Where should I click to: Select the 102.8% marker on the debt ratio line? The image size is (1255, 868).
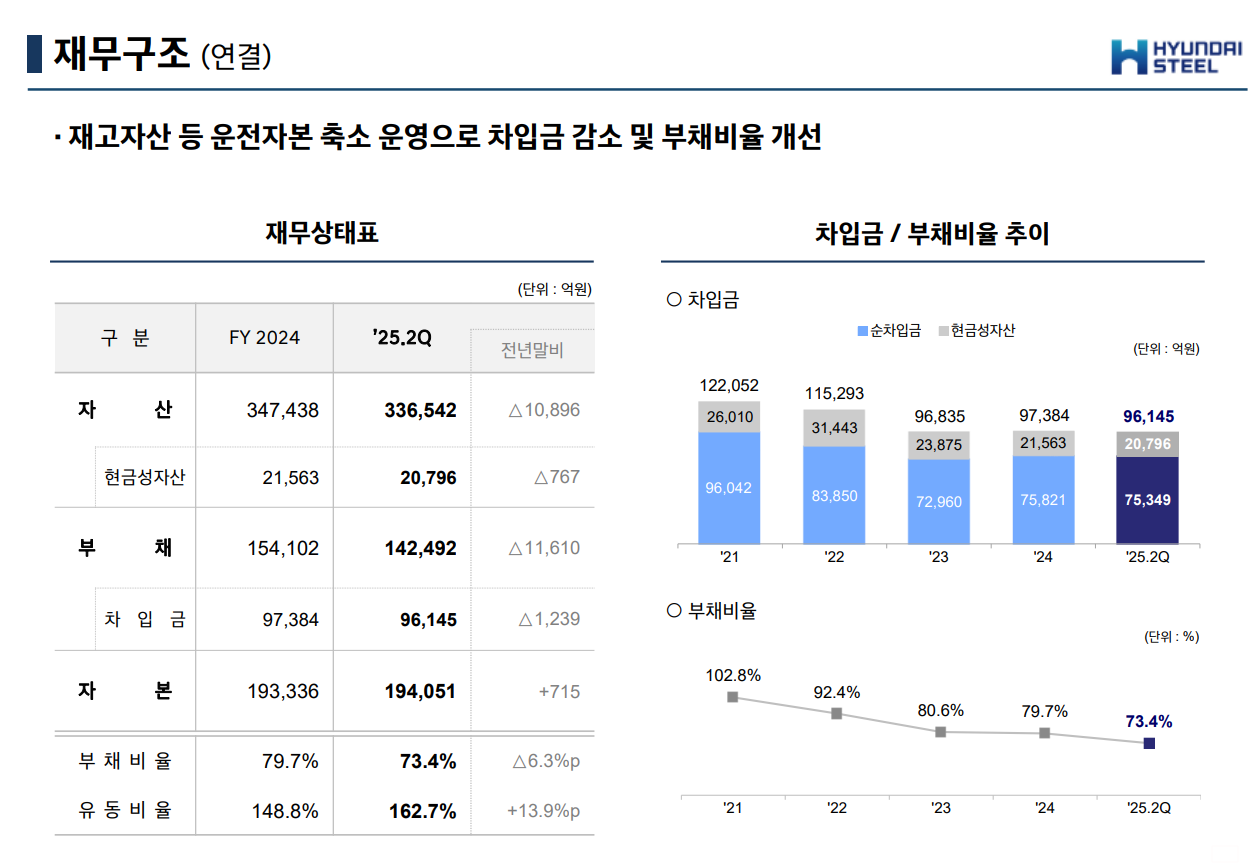pyautogui.click(x=732, y=697)
